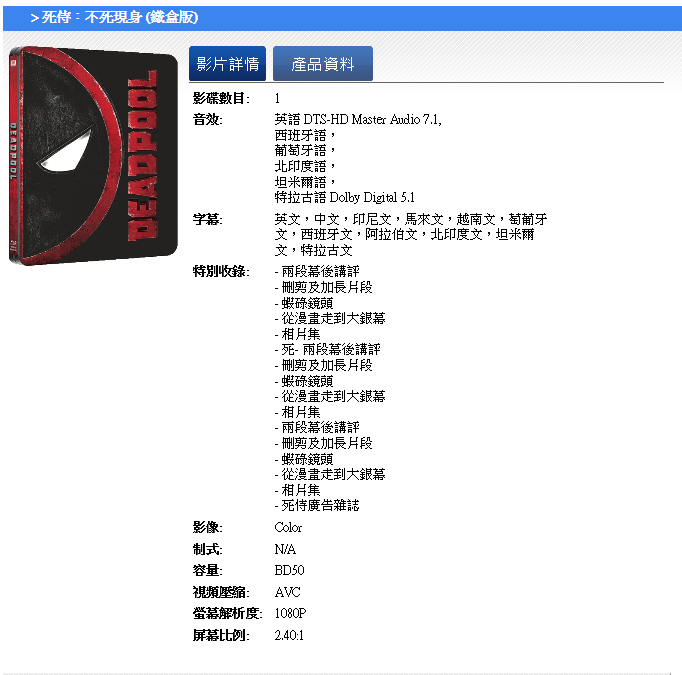The image size is (682, 675).
Task: Click the Deadpool steelbook cover image
Action: pos(93,156)
